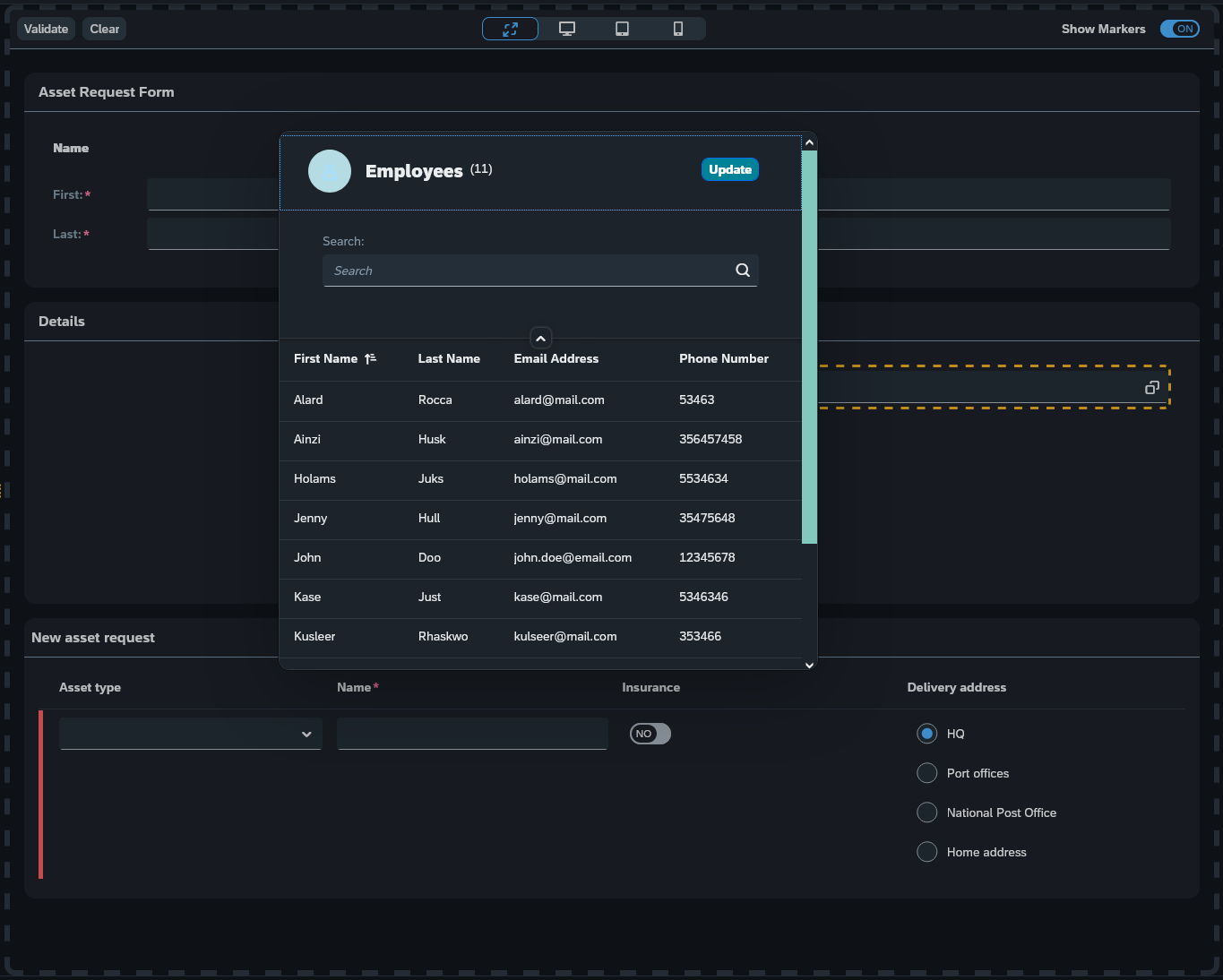Click the sort icon next to First Name
This screenshot has width=1223, height=980.
coord(370,358)
